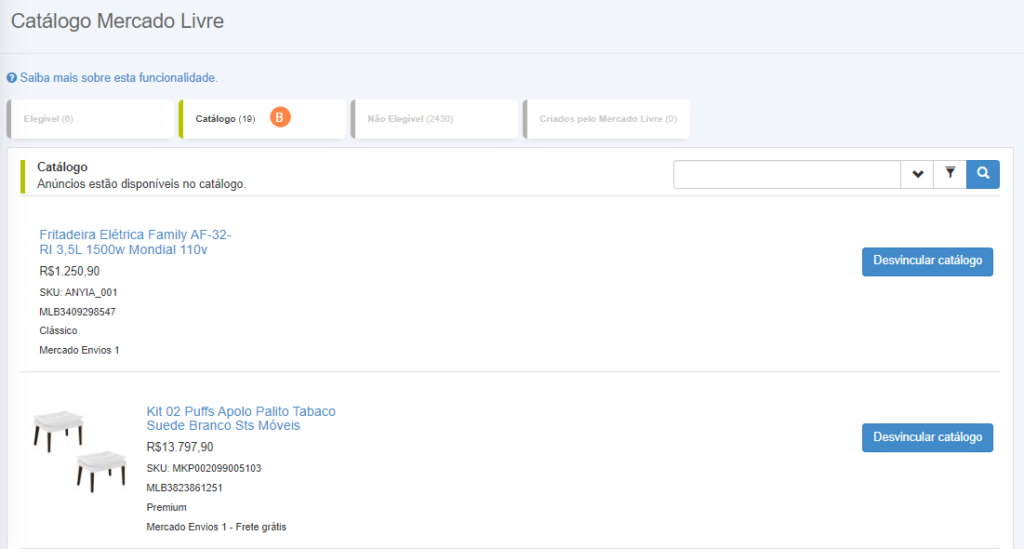
Task: Select listing ID MLB3409298547
Action: 77,312
